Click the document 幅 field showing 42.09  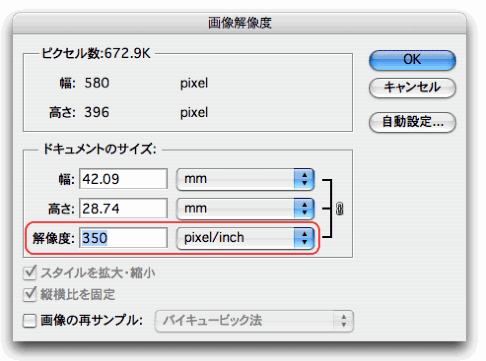[x=123, y=179]
